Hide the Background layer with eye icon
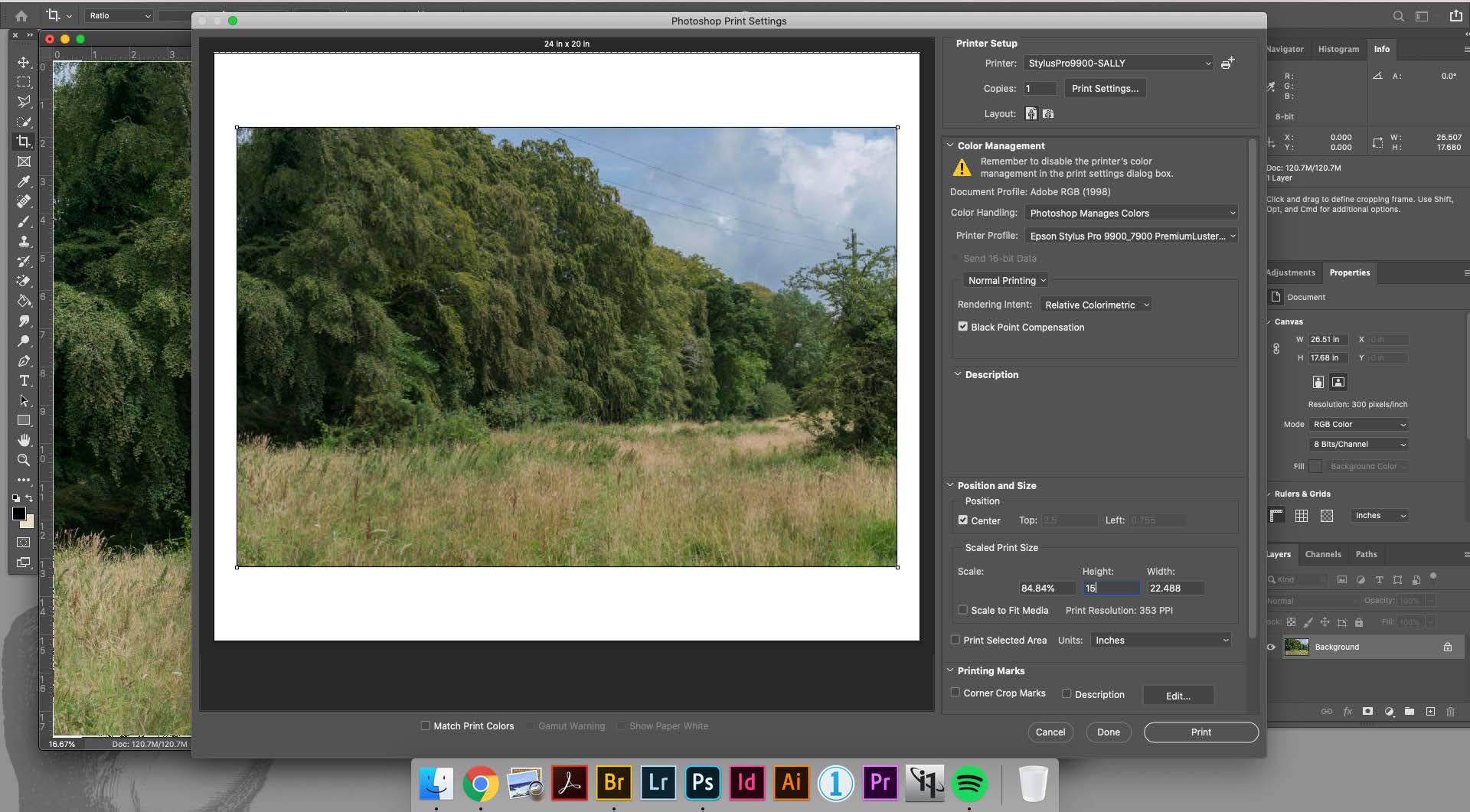This screenshot has height=812, width=1470. pos(1271,647)
